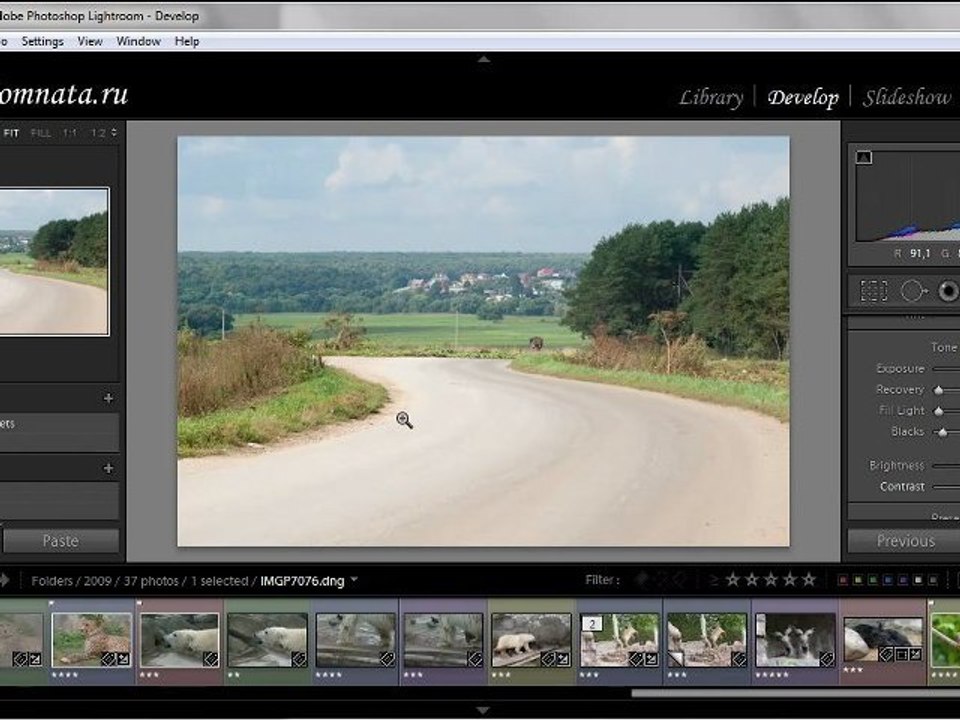The height and width of the screenshot is (720, 960).
Task: Set navigator zoom to 1:1
Action: click(x=69, y=133)
